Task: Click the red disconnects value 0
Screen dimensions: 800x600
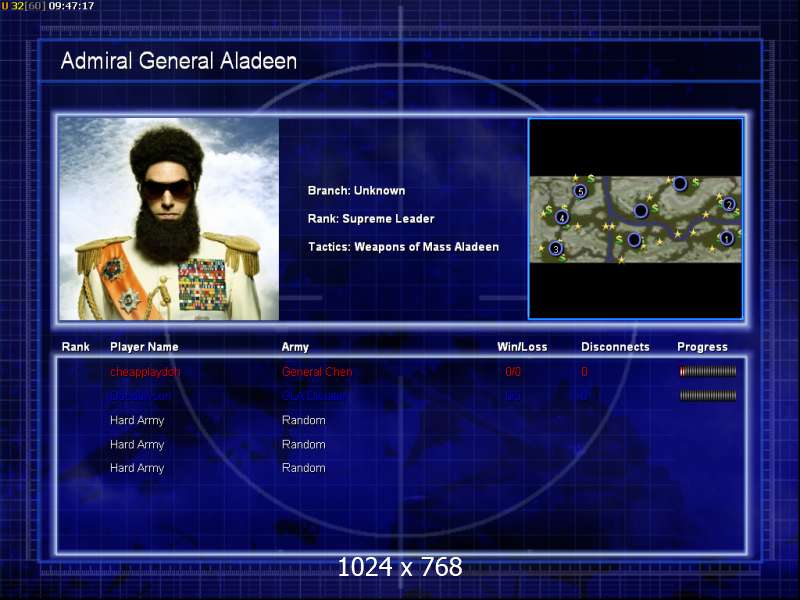Action: pos(585,372)
